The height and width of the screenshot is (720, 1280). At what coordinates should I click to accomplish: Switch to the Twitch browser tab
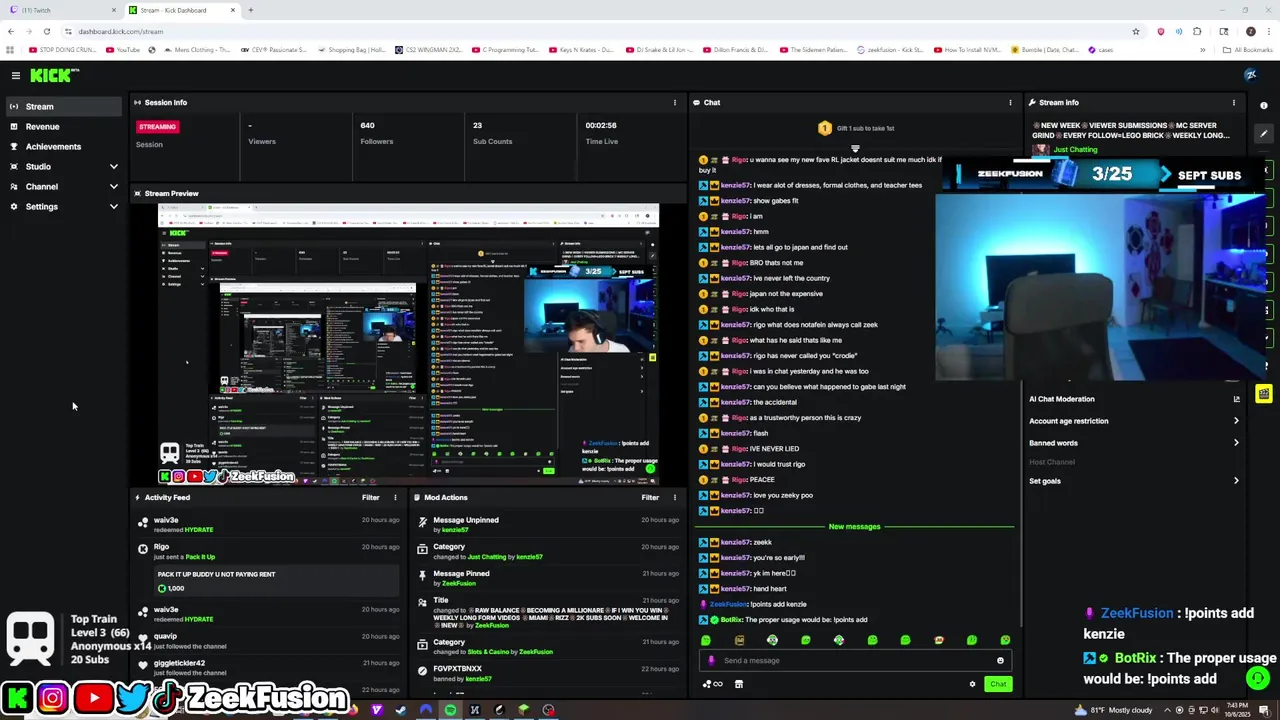60,10
